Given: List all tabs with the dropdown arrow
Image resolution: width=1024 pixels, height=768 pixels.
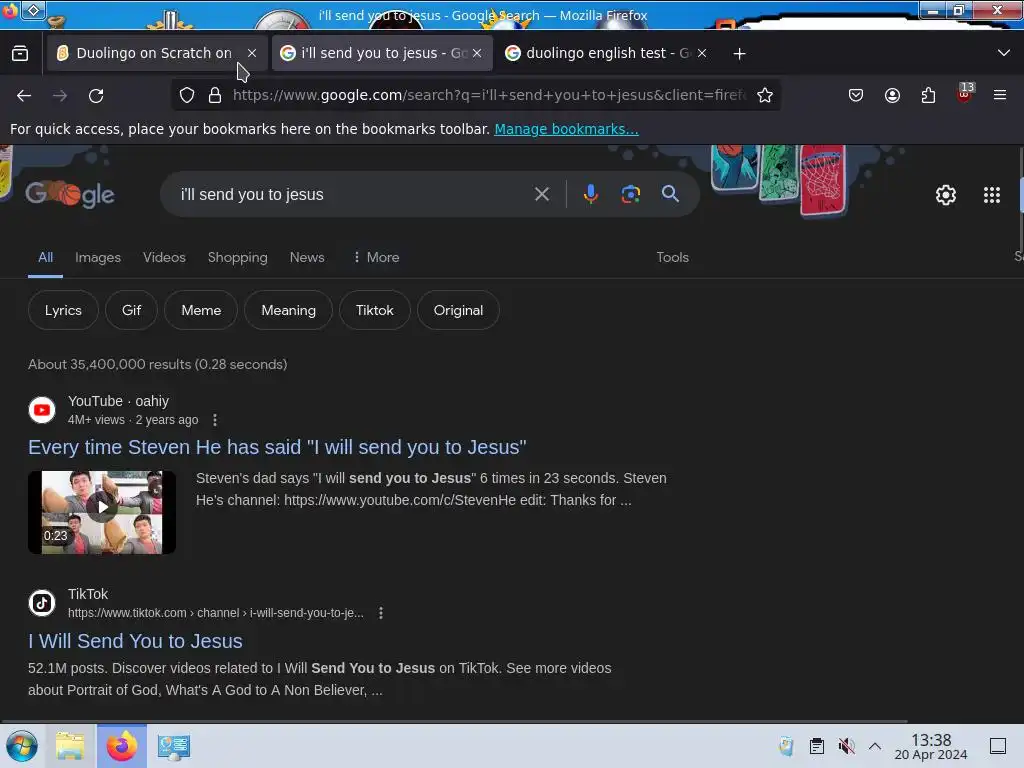Looking at the screenshot, I should (1004, 53).
